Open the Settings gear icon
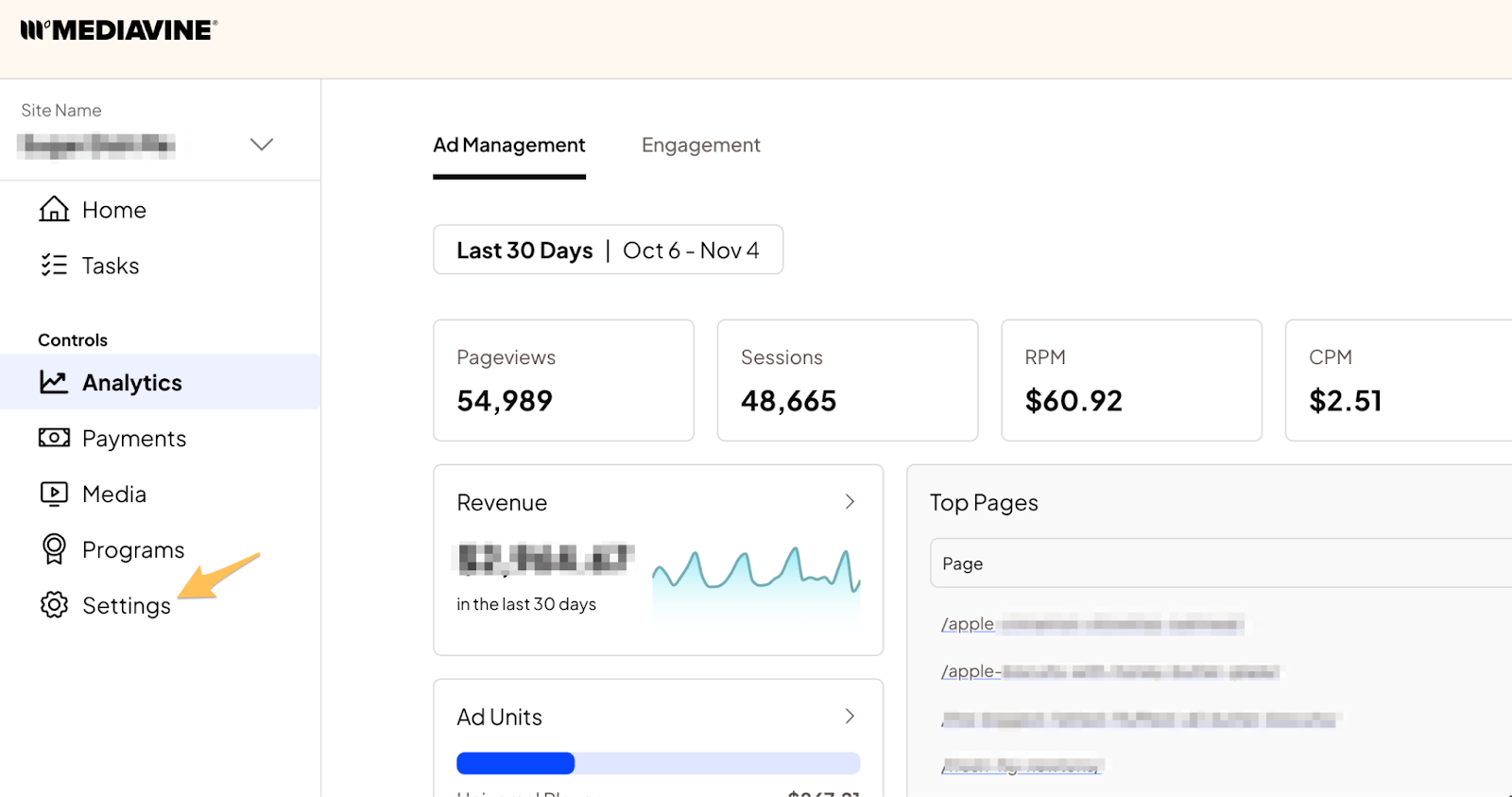The width and height of the screenshot is (1512, 797). [x=54, y=605]
